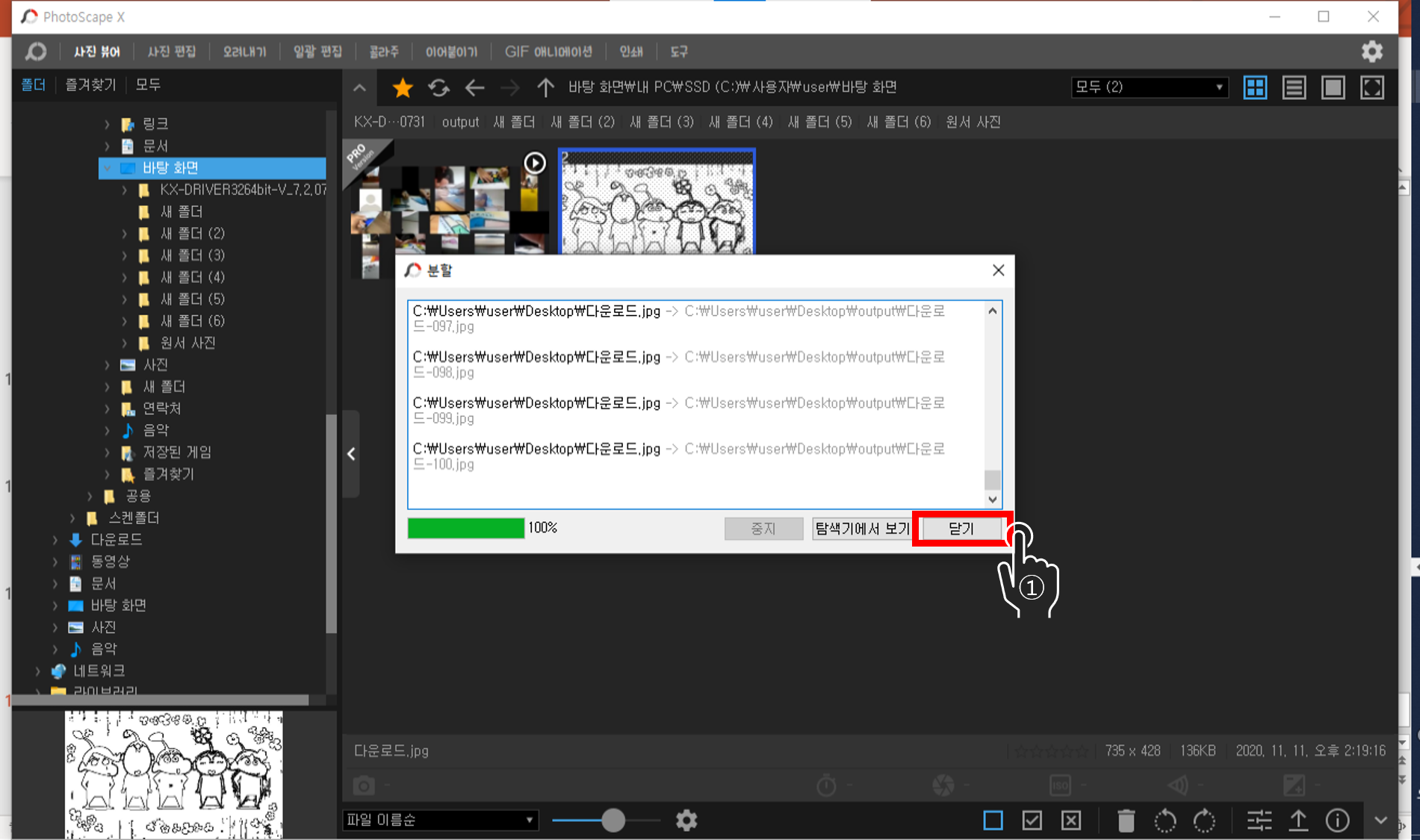The image size is (1420, 840).
Task: Close the 분할 dialog with X
Action: tap(998, 270)
